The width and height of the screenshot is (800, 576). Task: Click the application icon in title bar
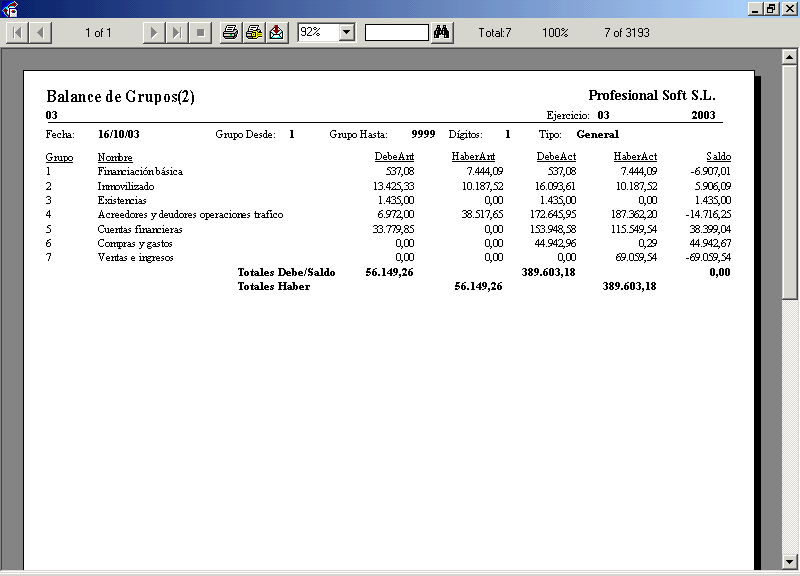(x=10, y=9)
